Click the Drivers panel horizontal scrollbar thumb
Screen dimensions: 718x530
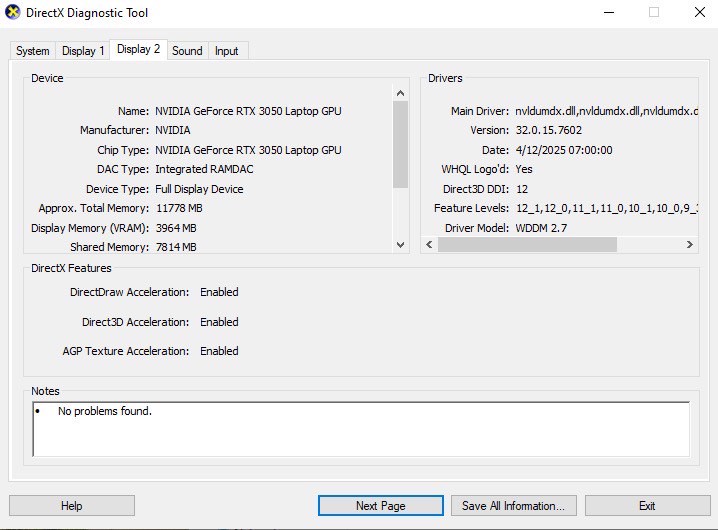click(527, 245)
